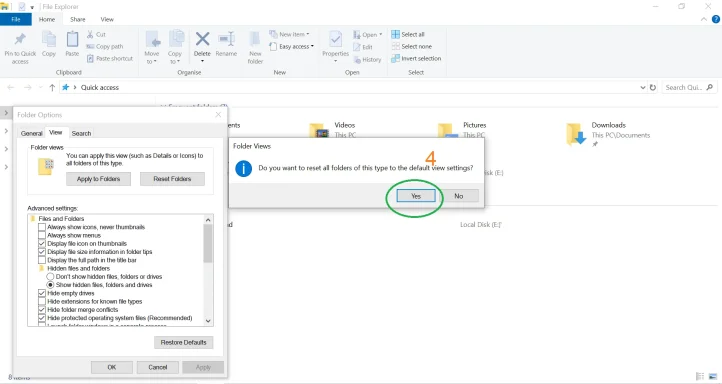The width and height of the screenshot is (722, 384).
Task: Uncheck Hide protected operating system files
Action: pos(42,318)
